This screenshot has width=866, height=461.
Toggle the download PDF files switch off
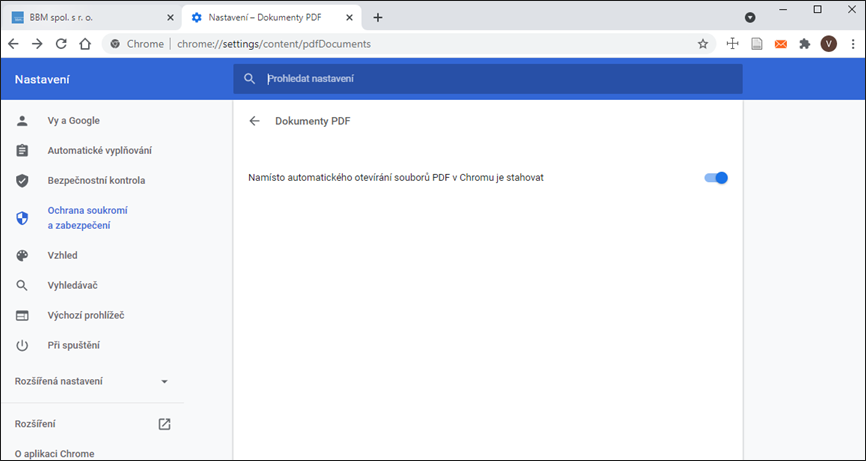[716, 178]
